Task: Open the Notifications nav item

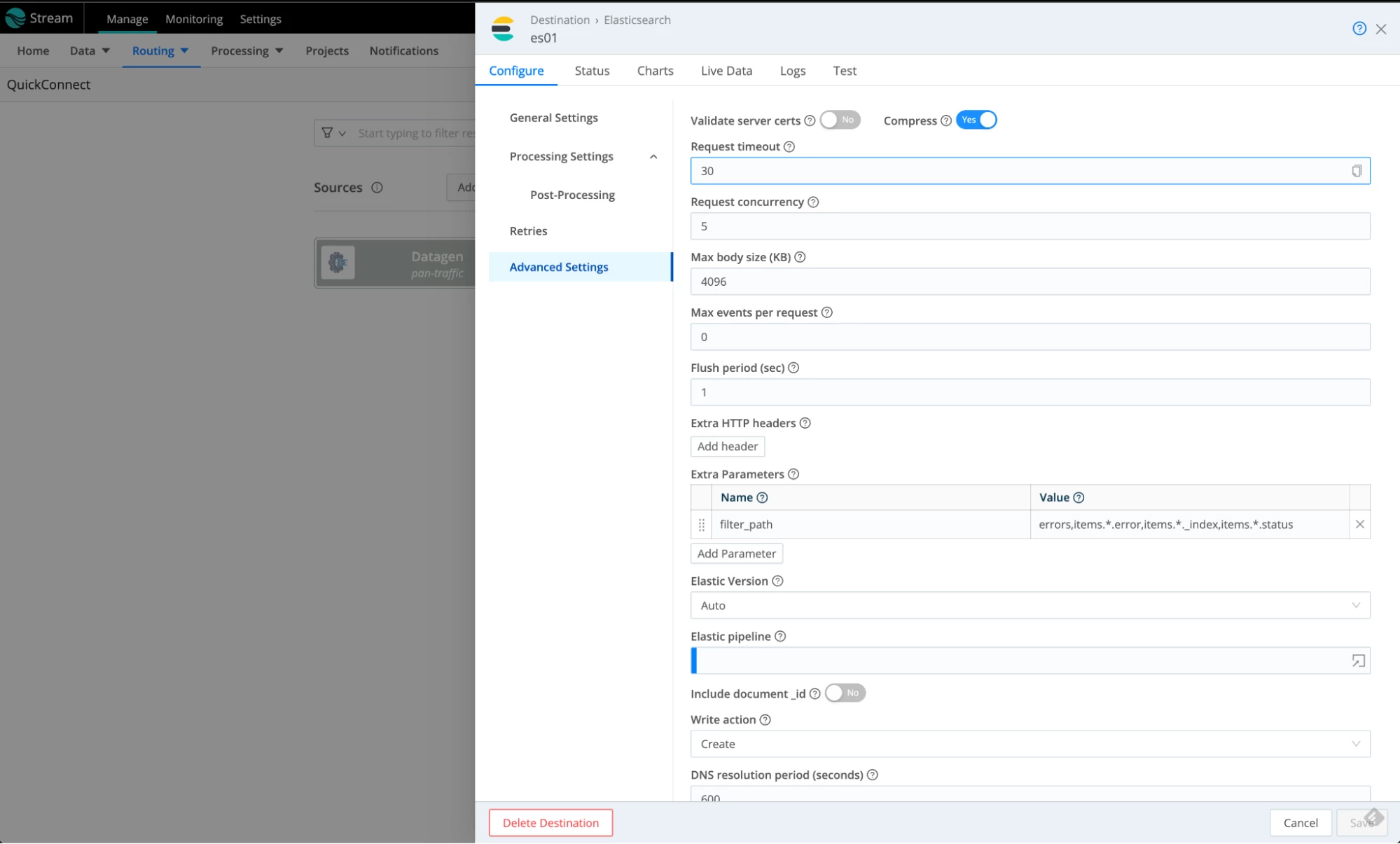Action: tap(403, 50)
